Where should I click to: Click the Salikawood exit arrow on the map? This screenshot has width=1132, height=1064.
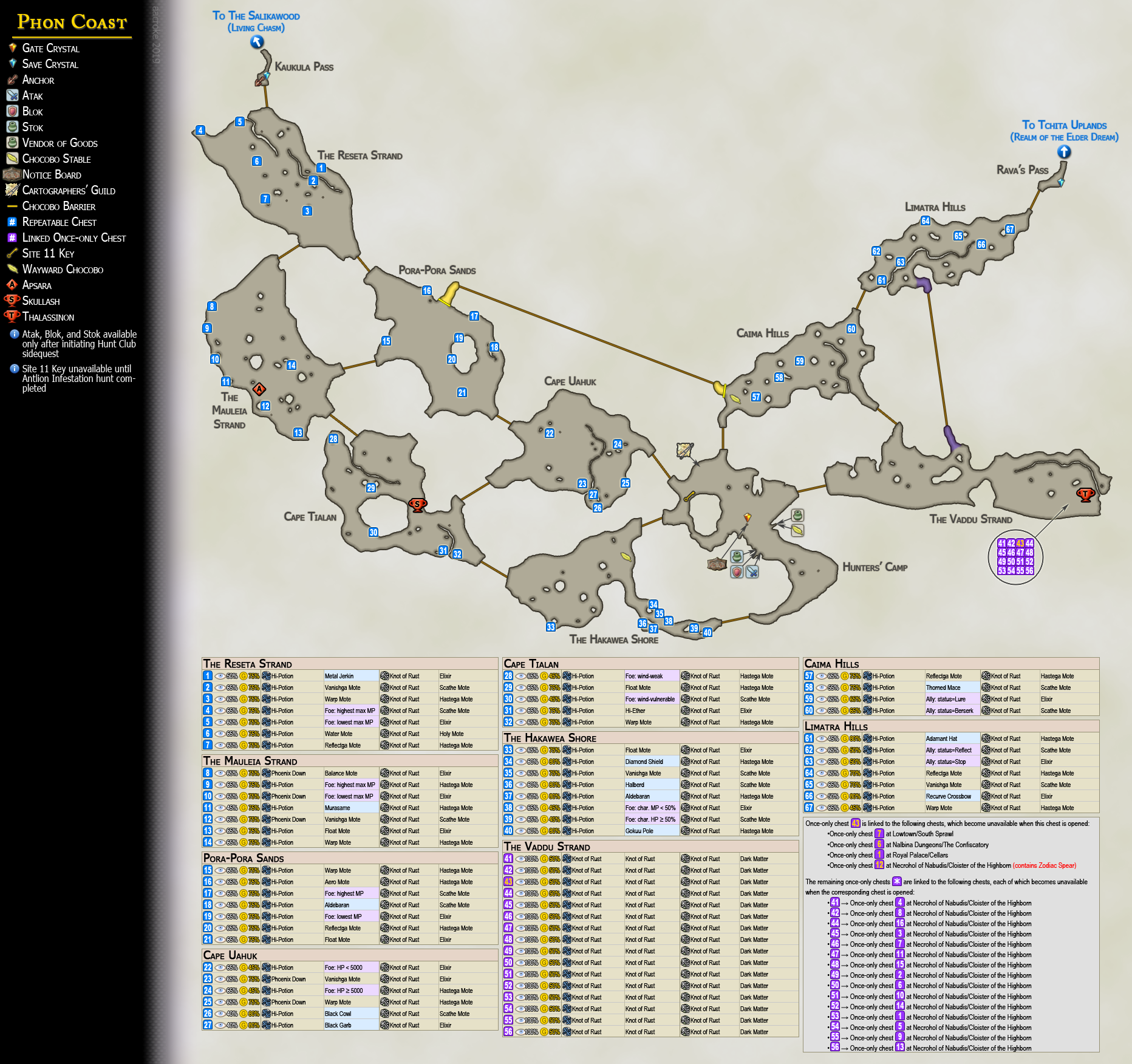[x=257, y=42]
